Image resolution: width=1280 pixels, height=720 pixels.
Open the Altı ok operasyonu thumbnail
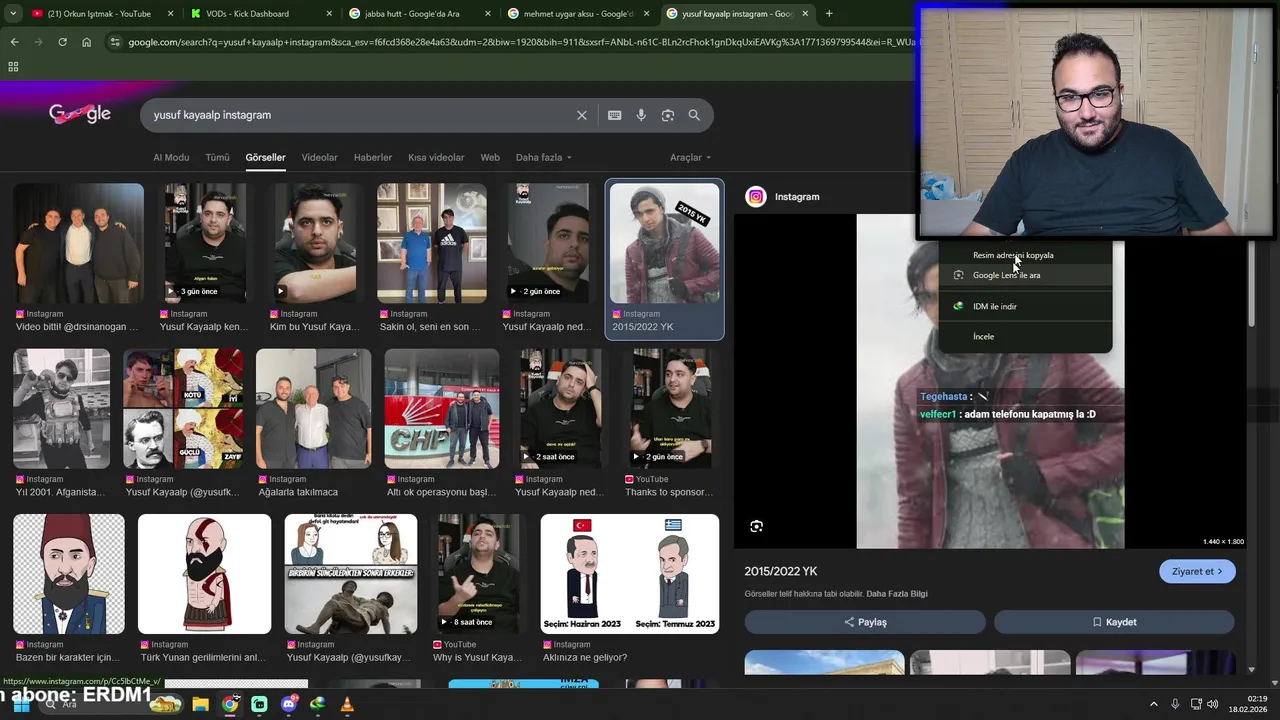[441, 408]
